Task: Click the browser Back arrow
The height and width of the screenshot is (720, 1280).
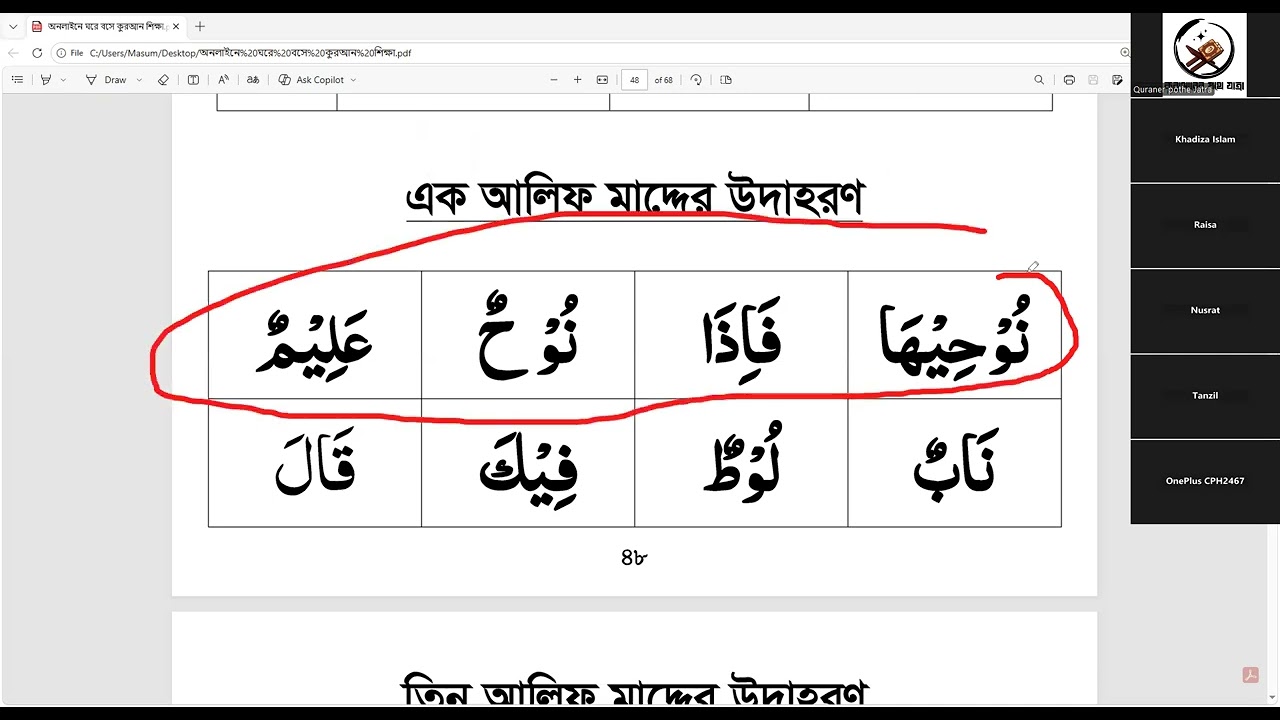Action: point(13,53)
